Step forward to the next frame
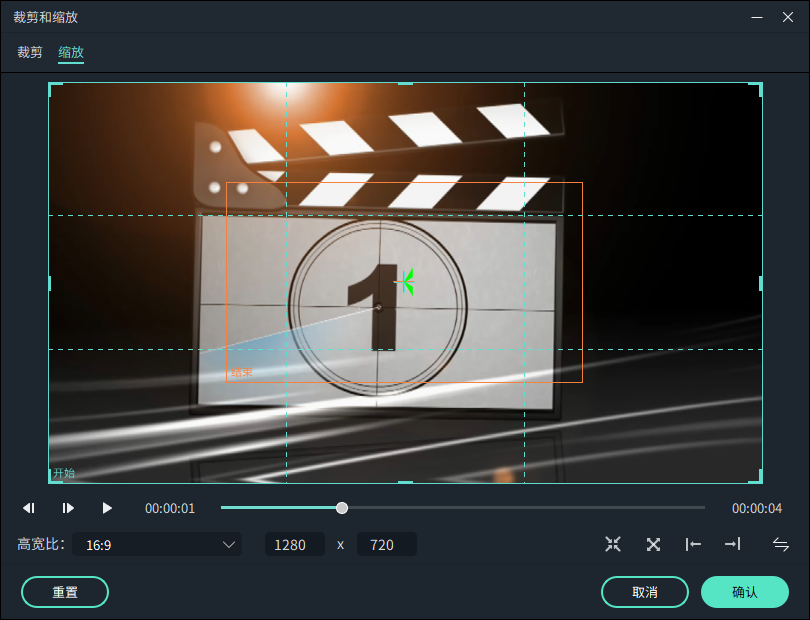The height and width of the screenshot is (620, 810). pos(68,508)
